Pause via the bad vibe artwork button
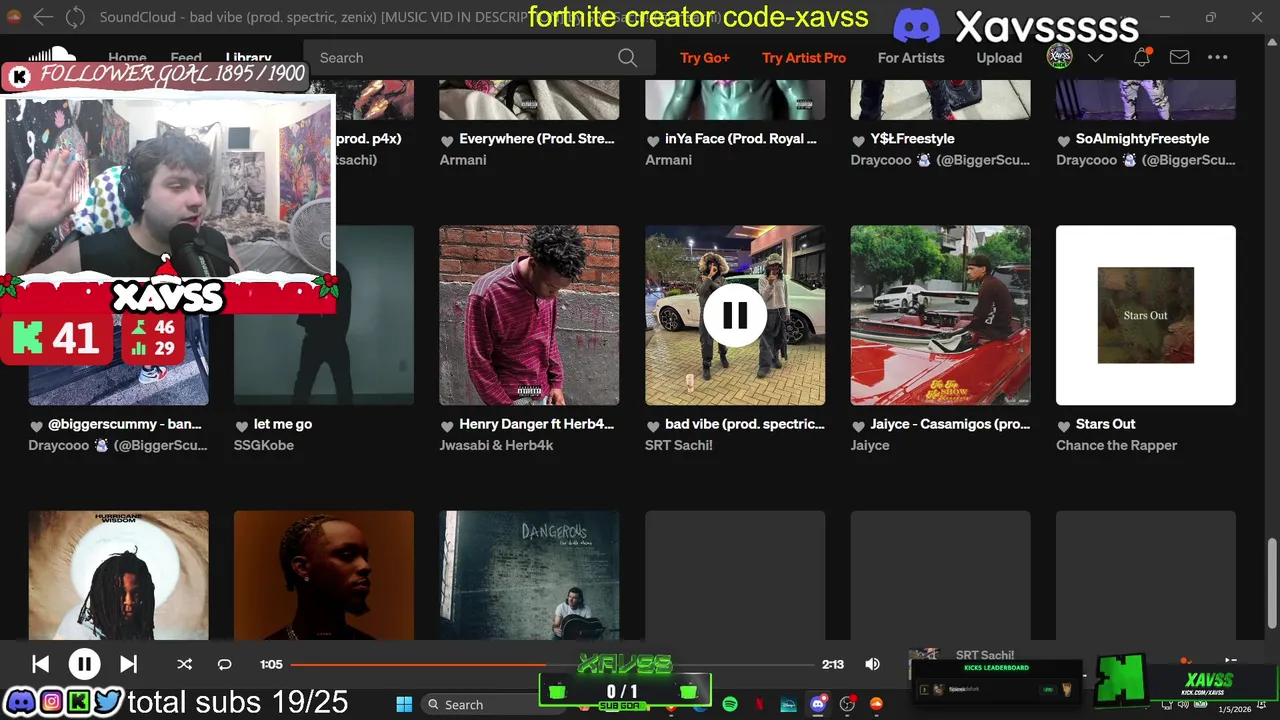The height and width of the screenshot is (720, 1280). coord(735,315)
